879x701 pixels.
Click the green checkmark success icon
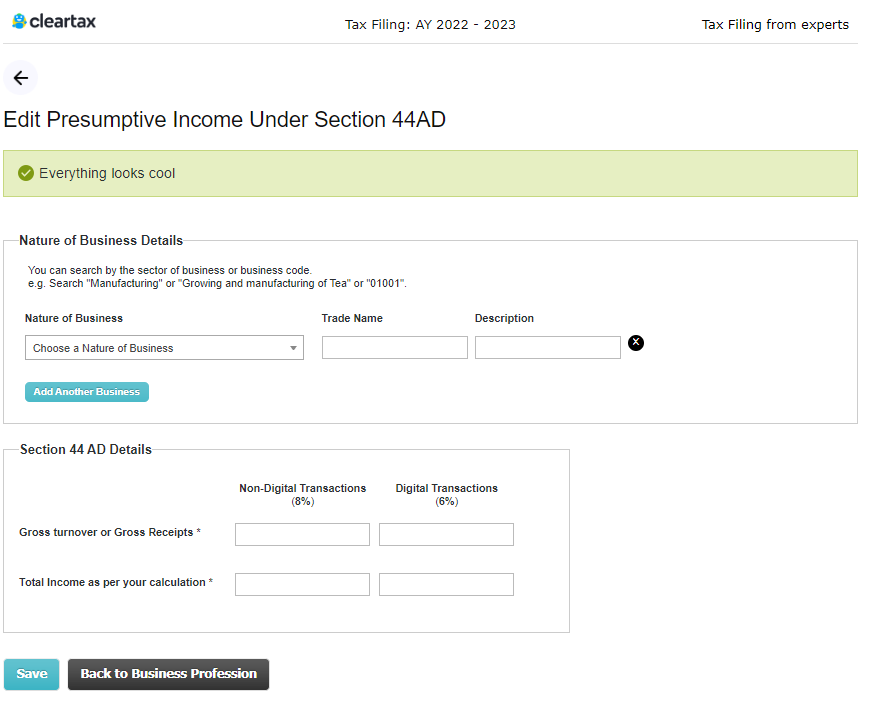[x=26, y=173]
